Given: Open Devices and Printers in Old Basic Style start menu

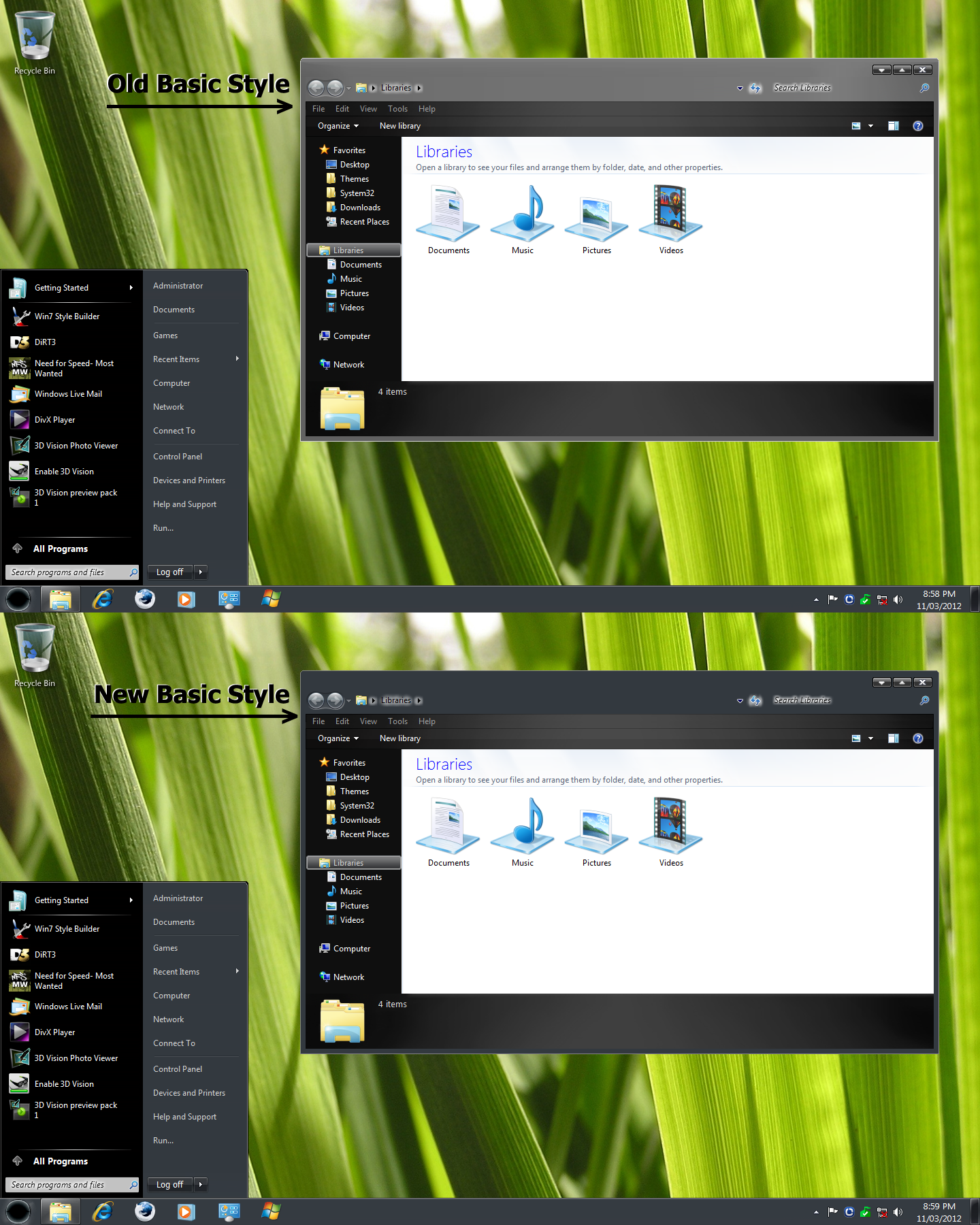Looking at the screenshot, I should pos(189,480).
